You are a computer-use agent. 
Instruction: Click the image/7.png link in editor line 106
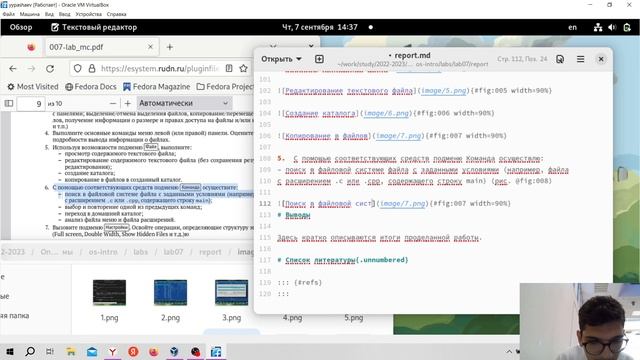(x=398, y=136)
